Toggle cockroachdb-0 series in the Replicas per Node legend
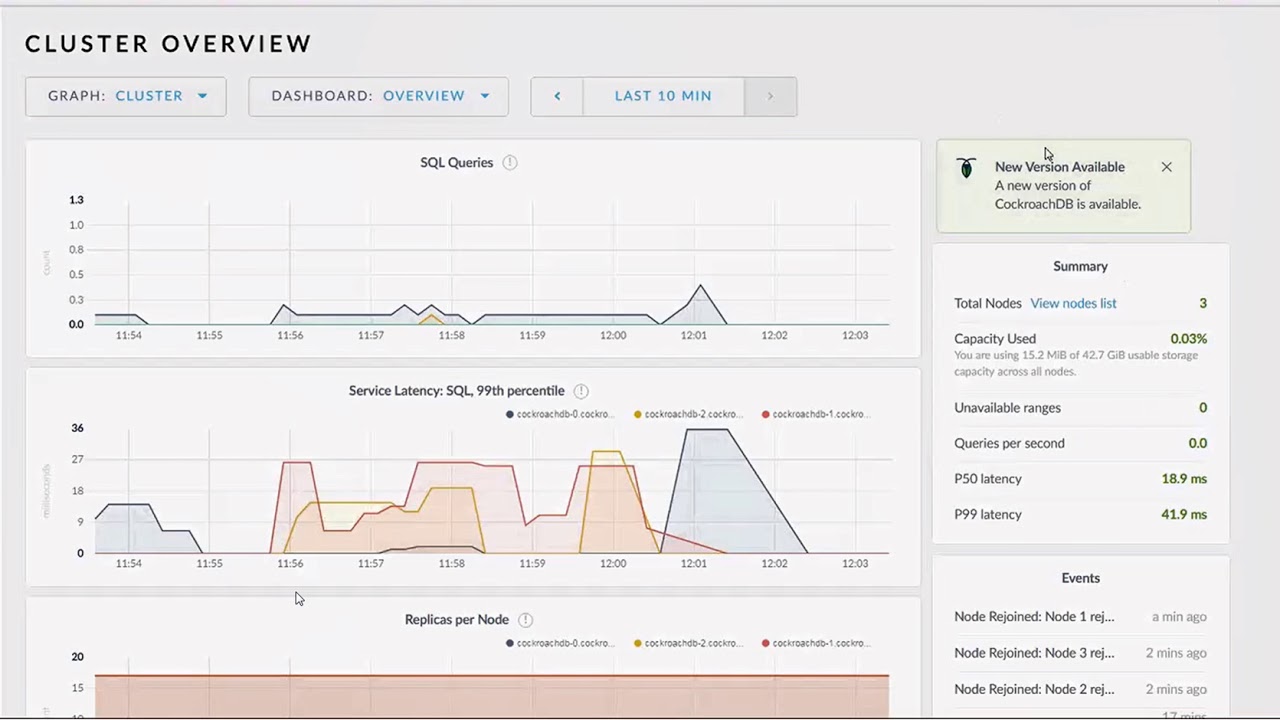This screenshot has width=1280, height=720. (x=559, y=643)
